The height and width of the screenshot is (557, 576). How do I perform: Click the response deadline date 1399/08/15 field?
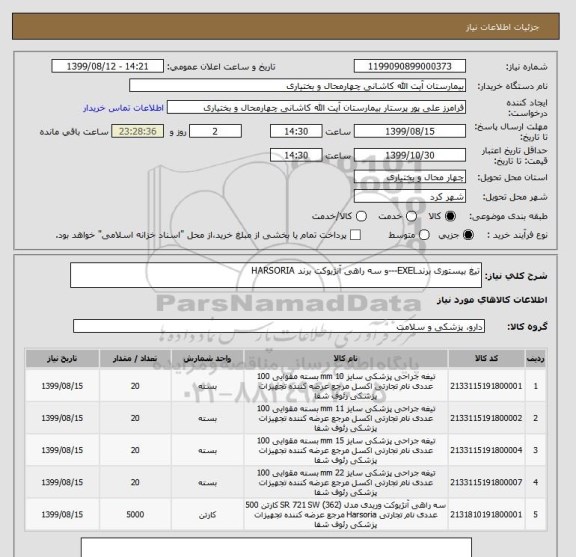click(410, 131)
